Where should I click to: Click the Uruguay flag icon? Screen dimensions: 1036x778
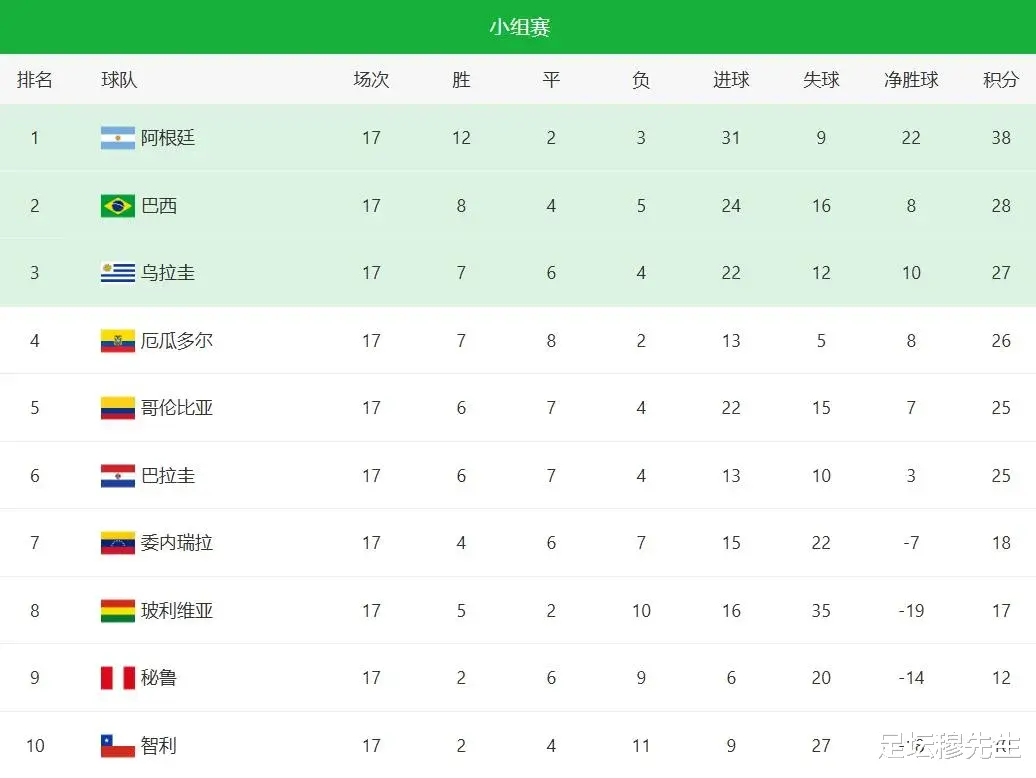[x=117, y=273]
